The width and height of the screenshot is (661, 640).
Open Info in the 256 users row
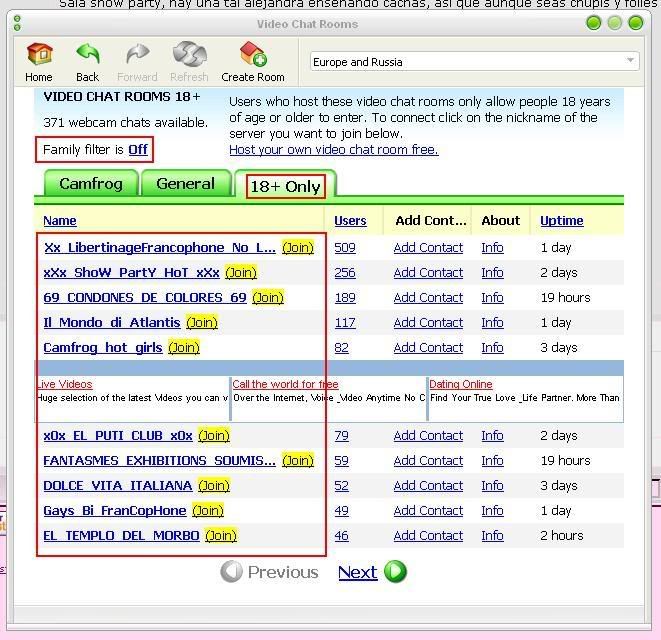[x=492, y=272]
